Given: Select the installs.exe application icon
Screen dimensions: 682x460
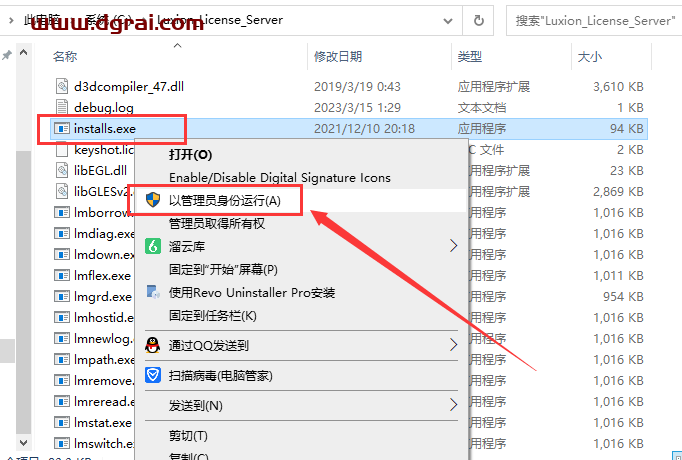Looking at the screenshot, I should point(62,128).
